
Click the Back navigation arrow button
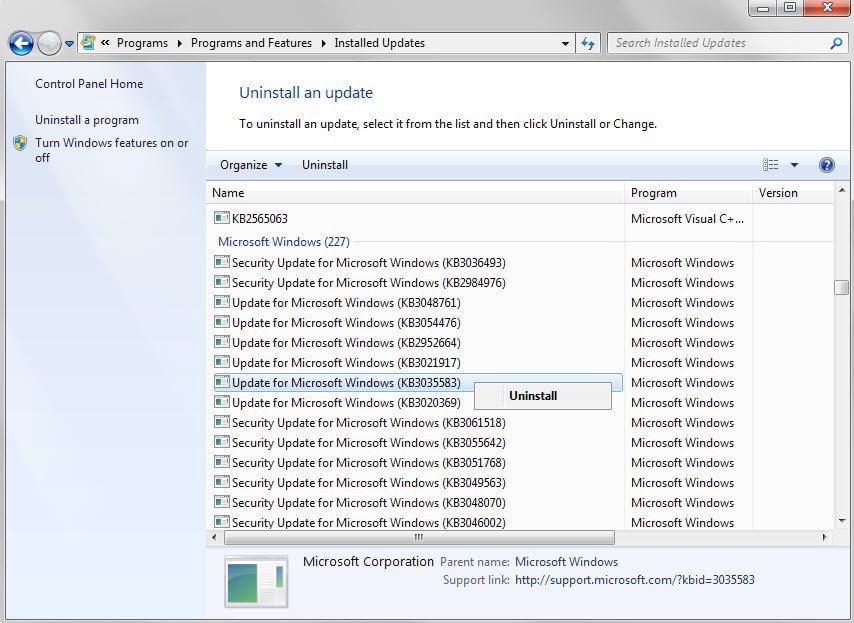point(21,43)
